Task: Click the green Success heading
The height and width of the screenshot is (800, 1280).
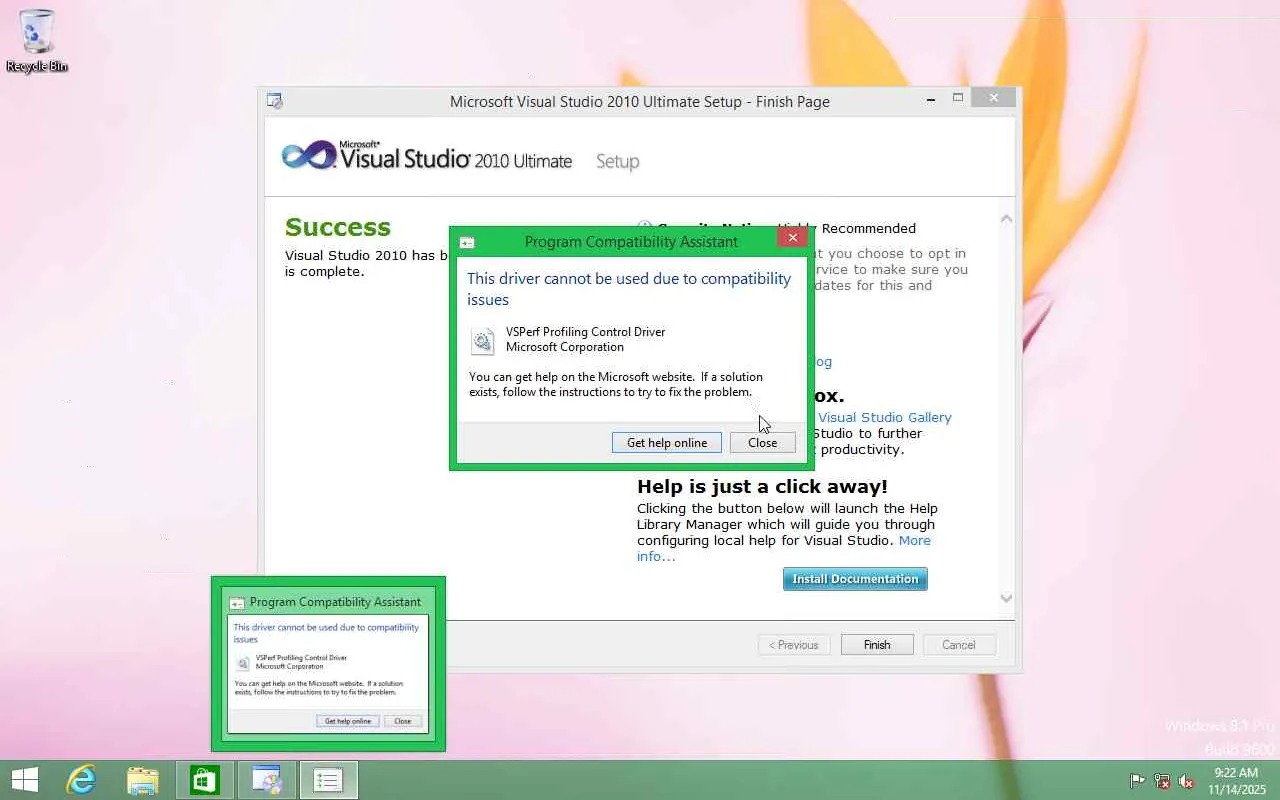Action: coord(338,227)
